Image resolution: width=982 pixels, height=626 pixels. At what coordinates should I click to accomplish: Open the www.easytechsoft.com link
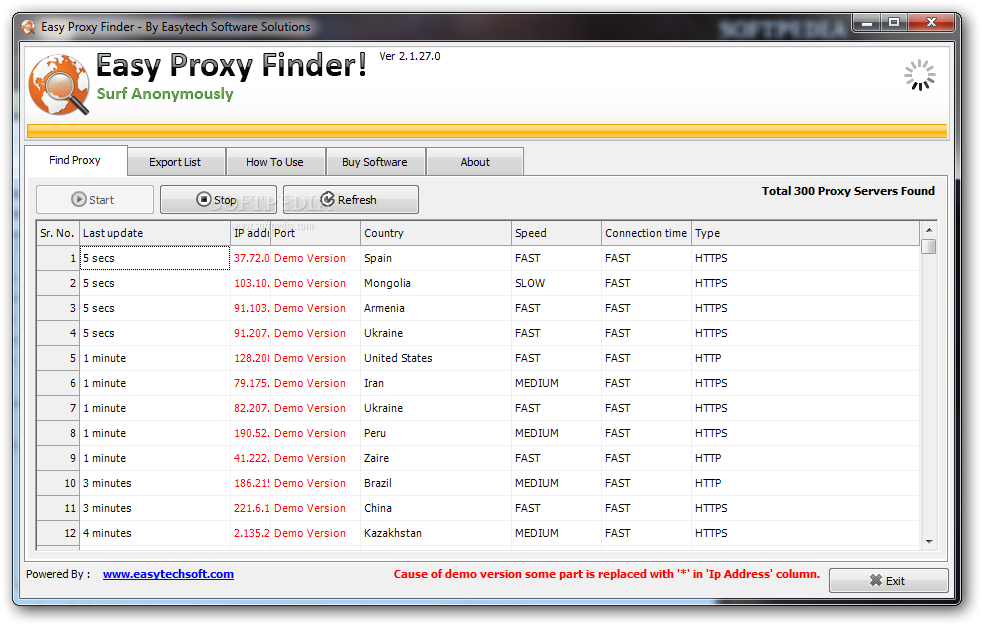[x=168, y=574]
